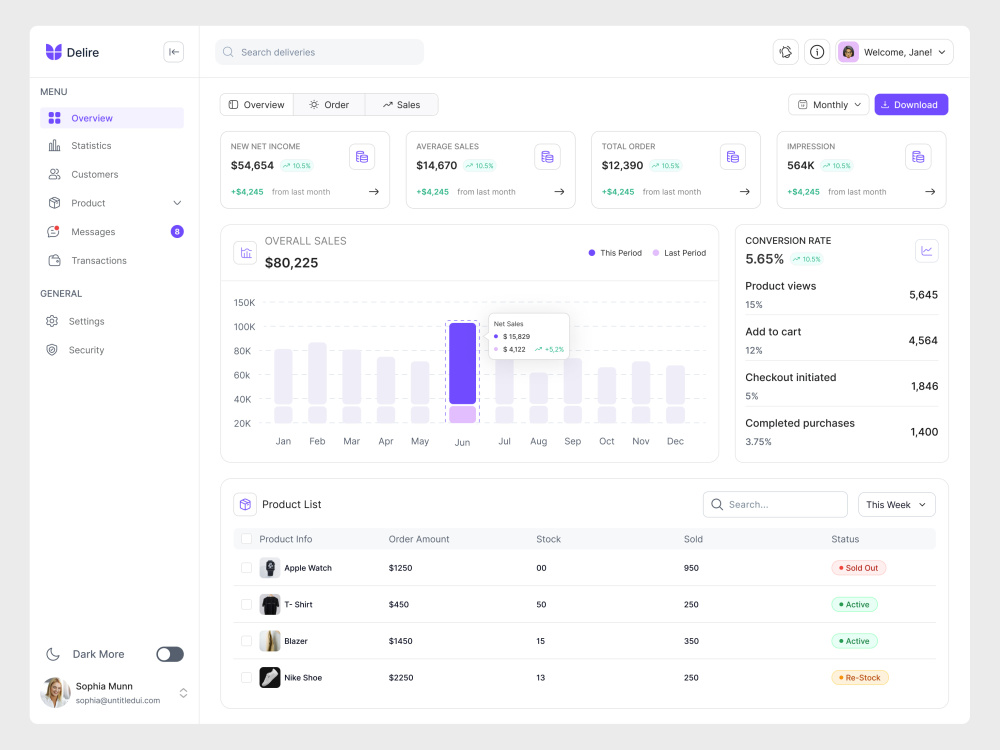This screenshot has width=1000, height=750.
Task: Open the notifications bell icon
Action: [x=786, y=52]
